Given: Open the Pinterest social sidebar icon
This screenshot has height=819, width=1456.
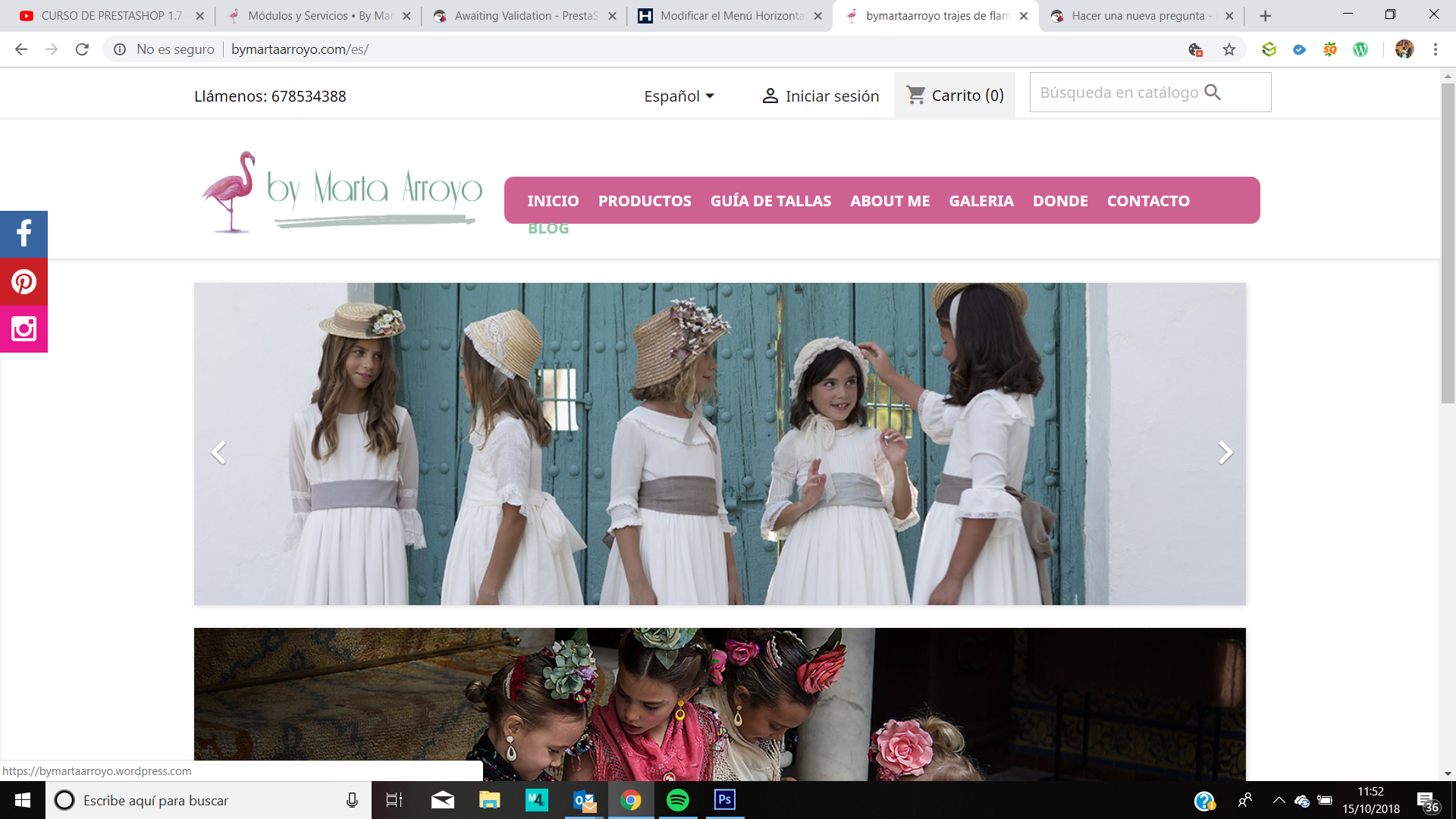Looking at the screenshot, I should tap(24, 281).
